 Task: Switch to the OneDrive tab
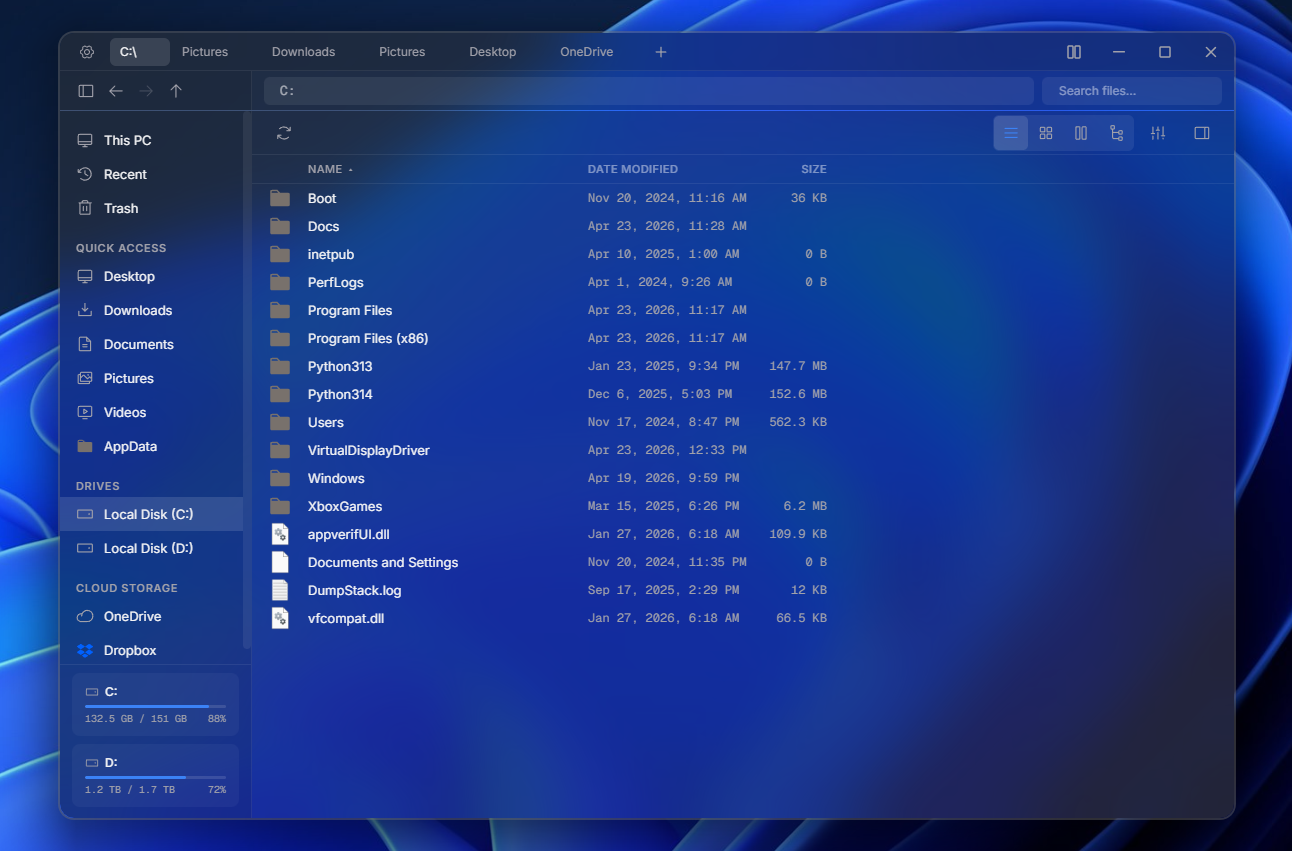[586, 52]
